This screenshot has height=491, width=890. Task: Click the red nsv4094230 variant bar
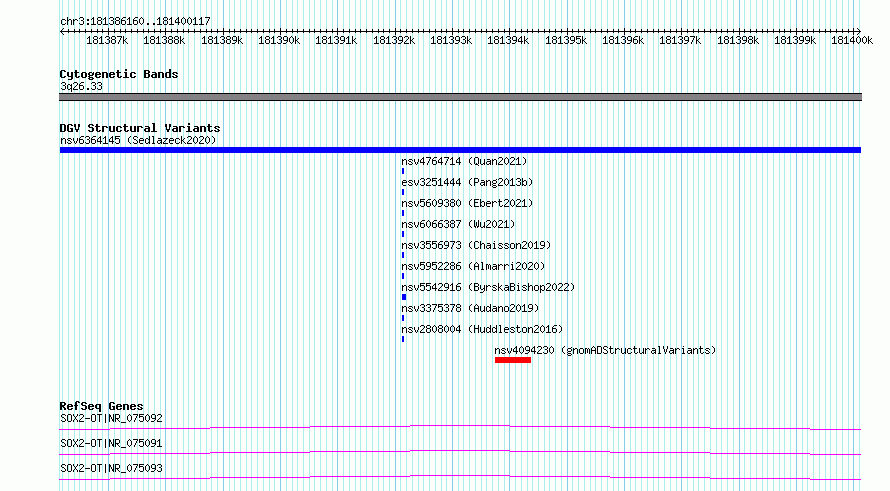513,360
